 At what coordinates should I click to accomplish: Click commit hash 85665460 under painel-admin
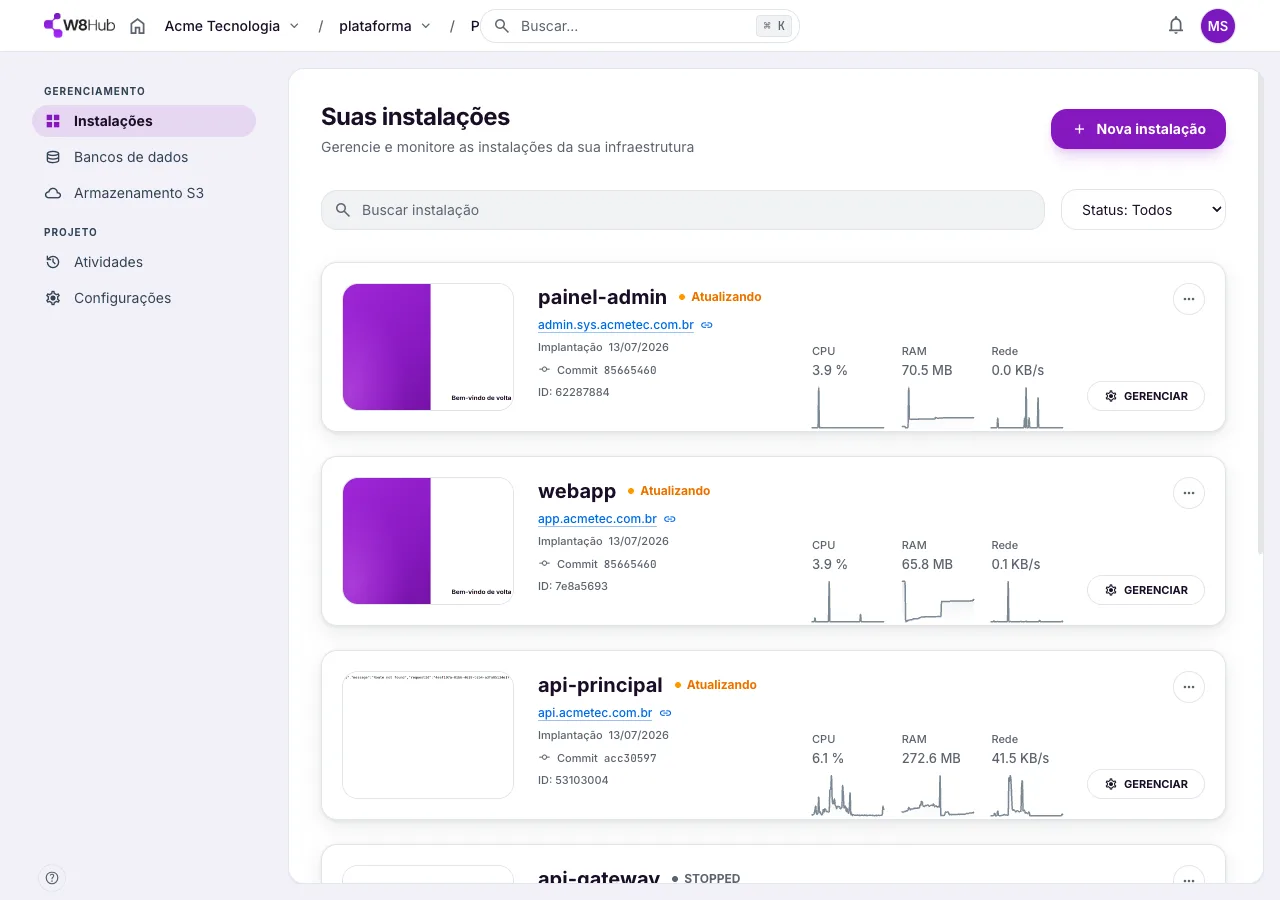point(630,370)
